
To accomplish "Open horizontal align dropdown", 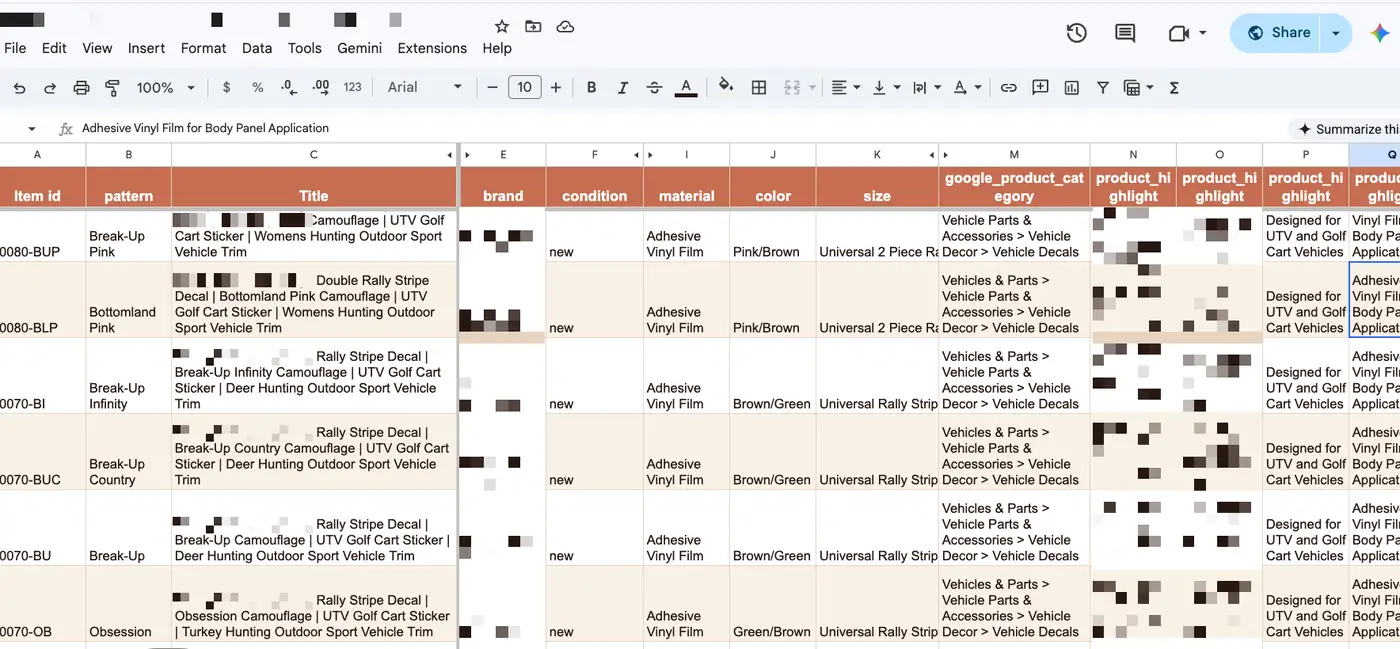I will pyautogui.click(x=846, y=88).
